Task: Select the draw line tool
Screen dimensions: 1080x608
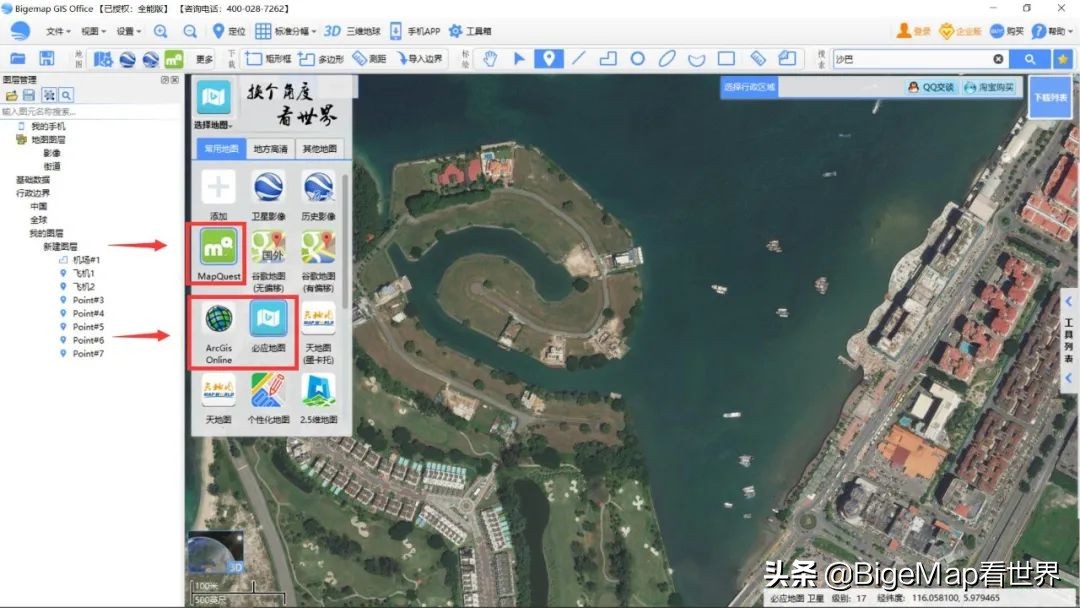Action: [578, 59]
